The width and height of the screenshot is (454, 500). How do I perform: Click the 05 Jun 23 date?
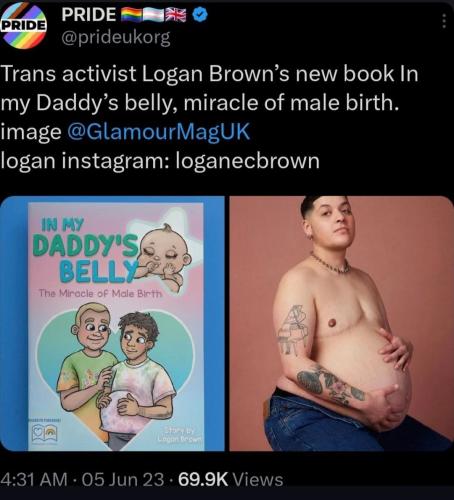pyautogui.click(x=123, y=480)
